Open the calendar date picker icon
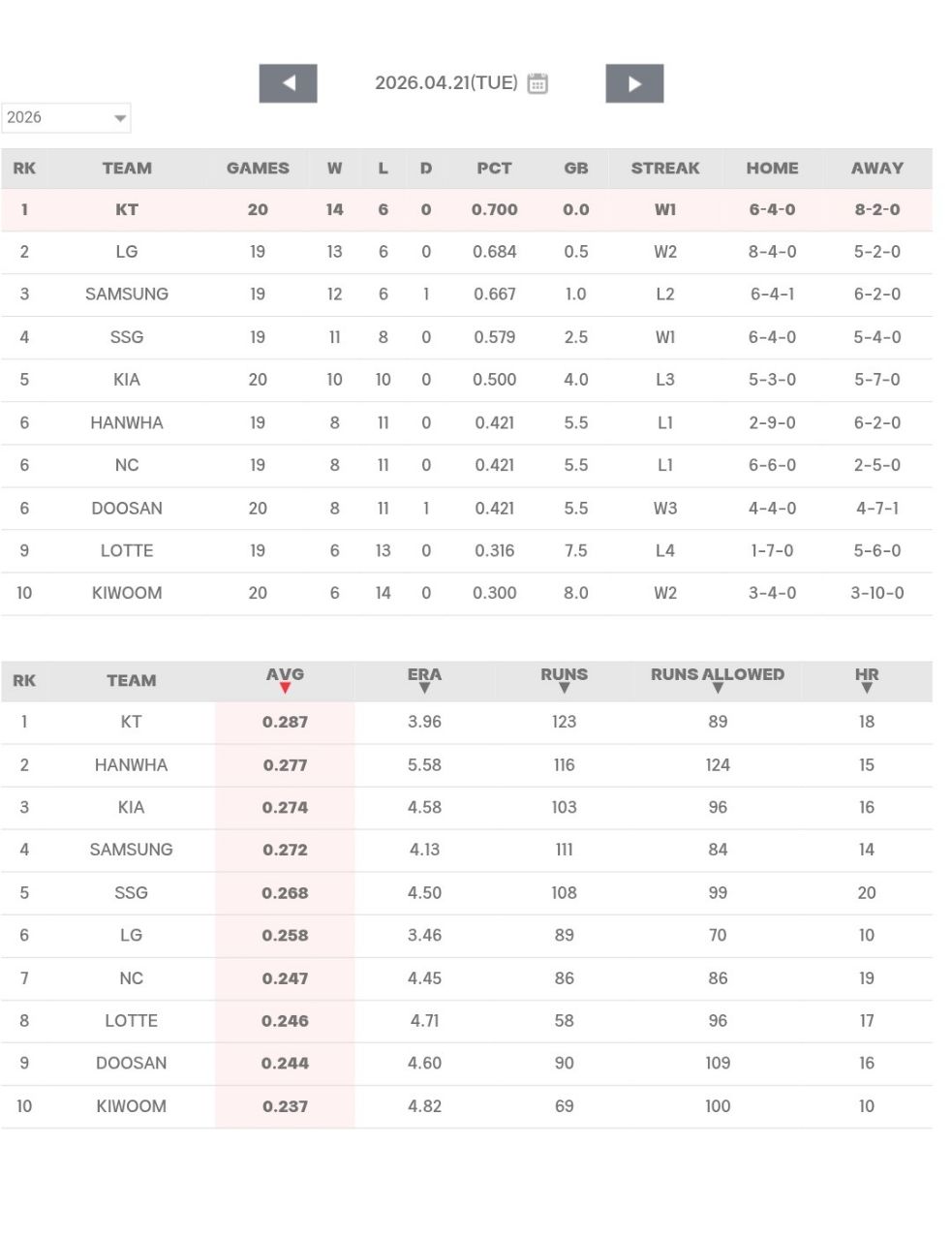The image size is (952, 1240). [537, 83]
